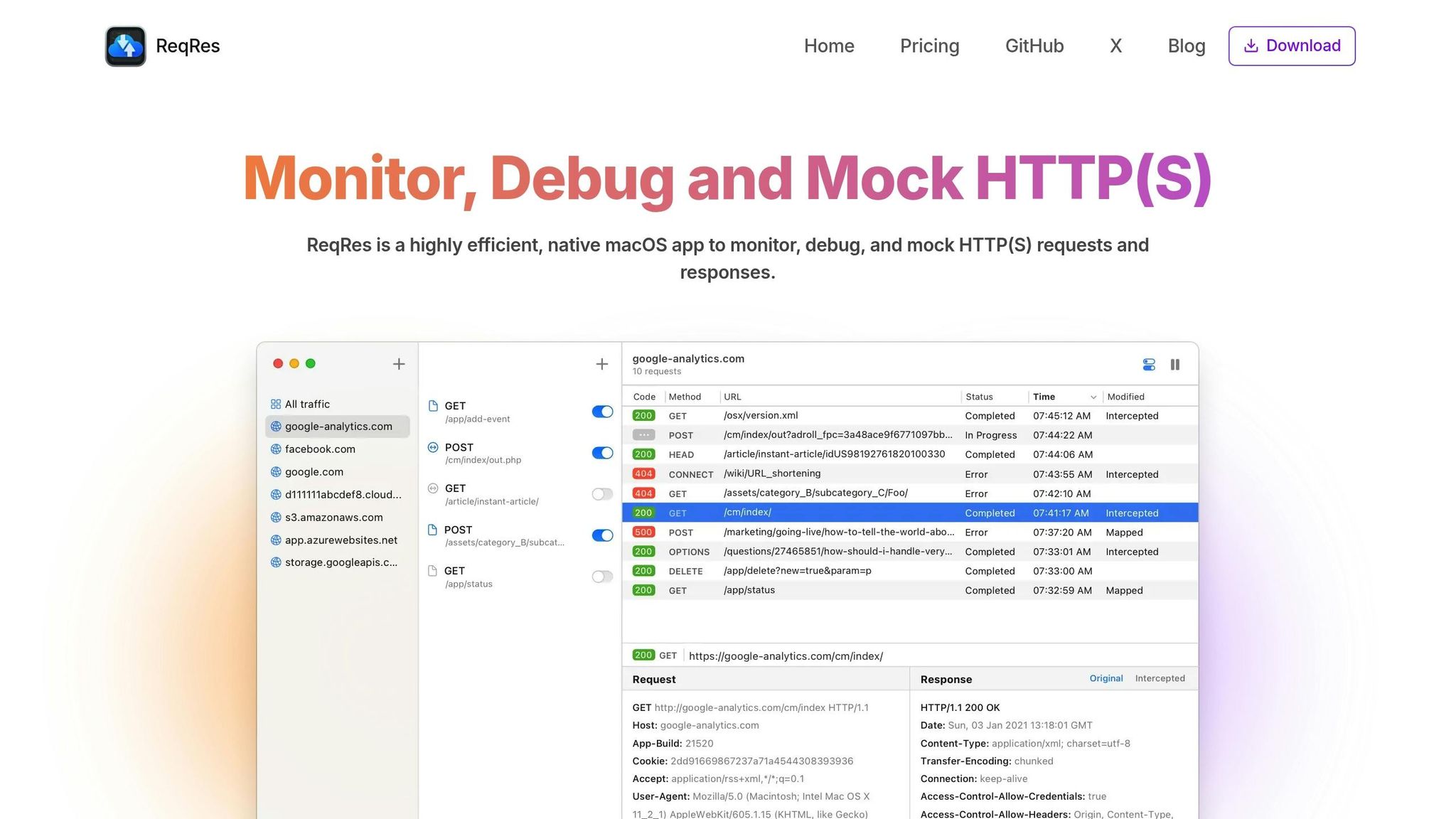Pause traffic capture with the pause icon

click(x=1175, y=365)
